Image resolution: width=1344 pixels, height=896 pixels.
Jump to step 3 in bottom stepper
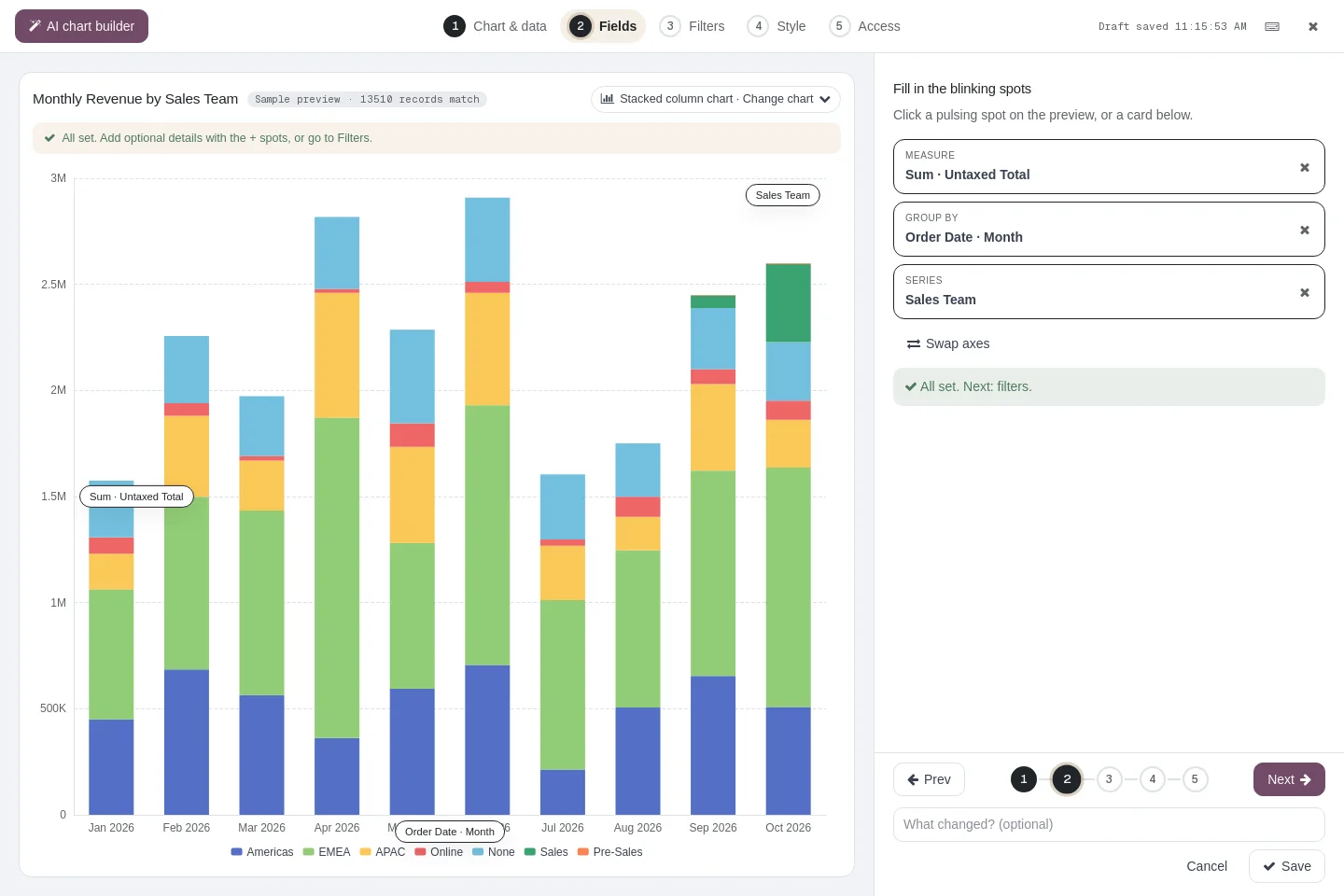coord(1109,779)
